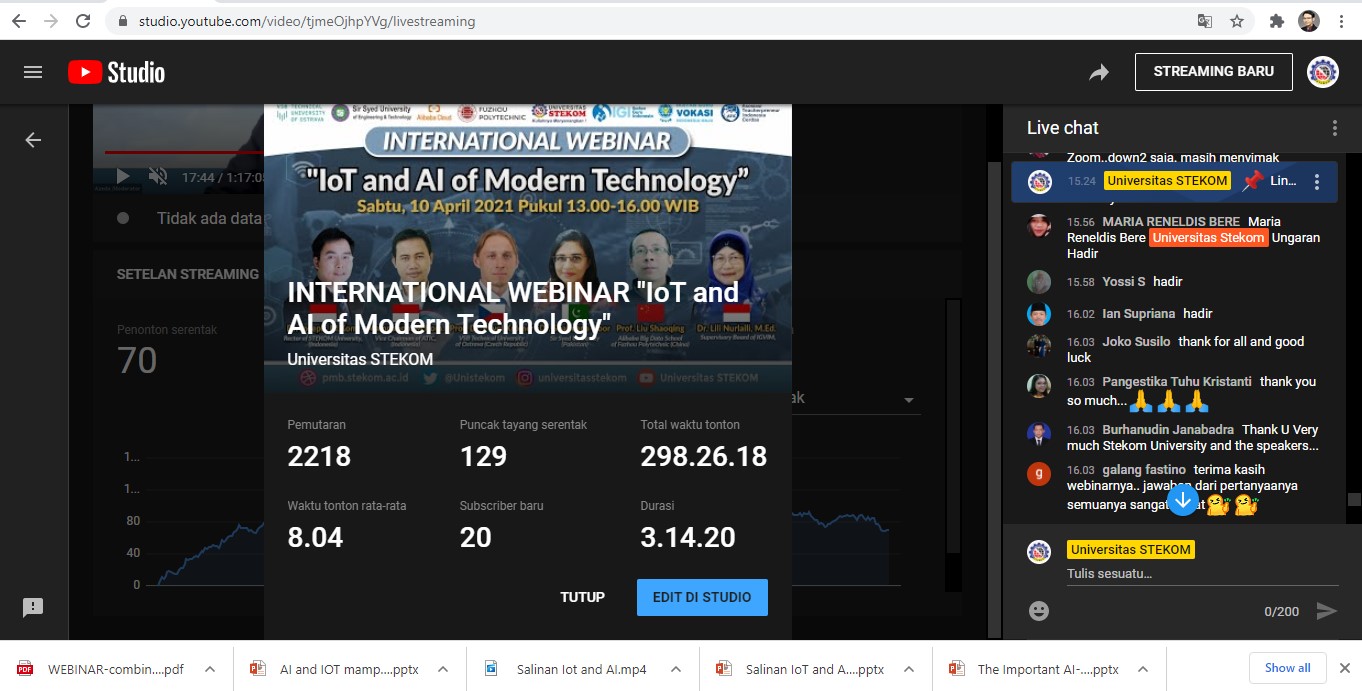
Task: Open options for pinned Universitas STEKOM message
Action: [1317, 182]
